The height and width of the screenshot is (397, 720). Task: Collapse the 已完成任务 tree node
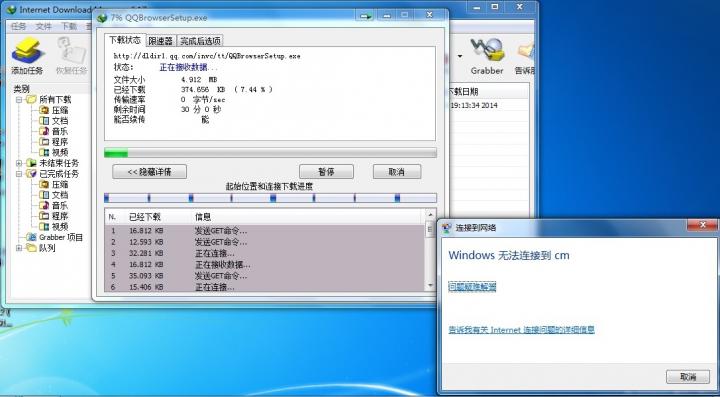[19, 174]
